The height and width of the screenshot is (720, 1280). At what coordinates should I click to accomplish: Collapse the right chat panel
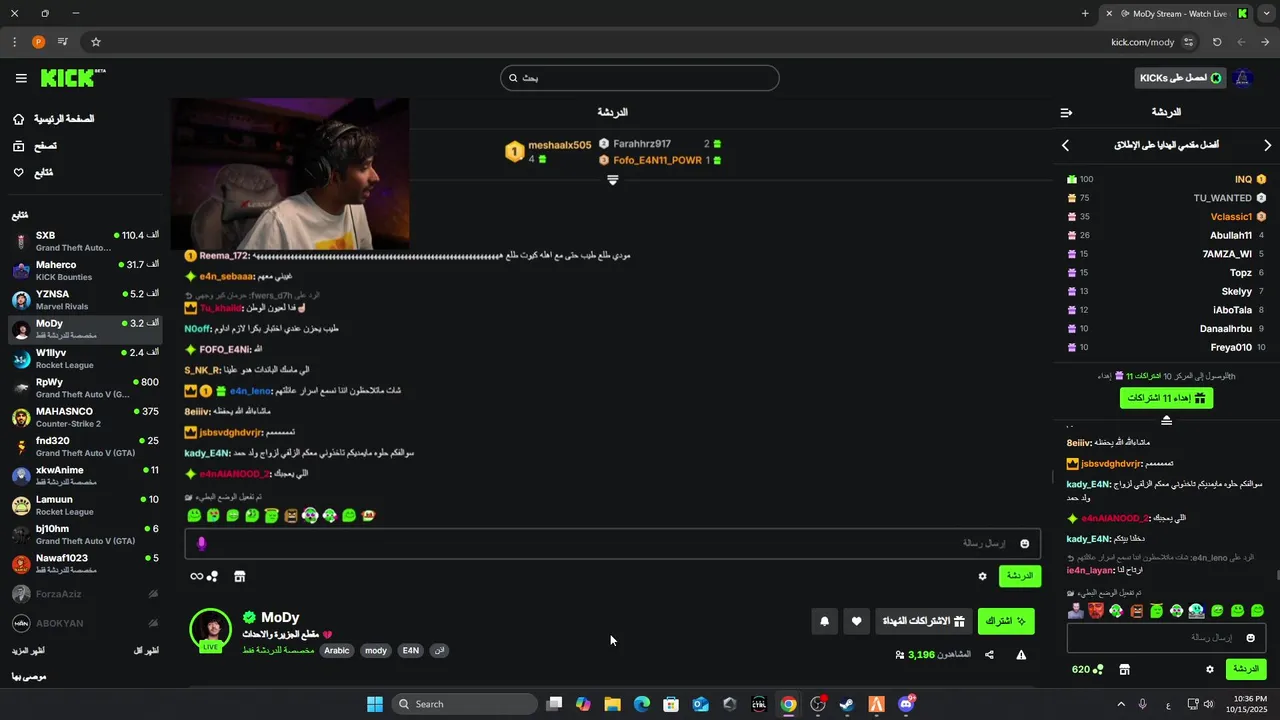click(x=1066, y=112)
